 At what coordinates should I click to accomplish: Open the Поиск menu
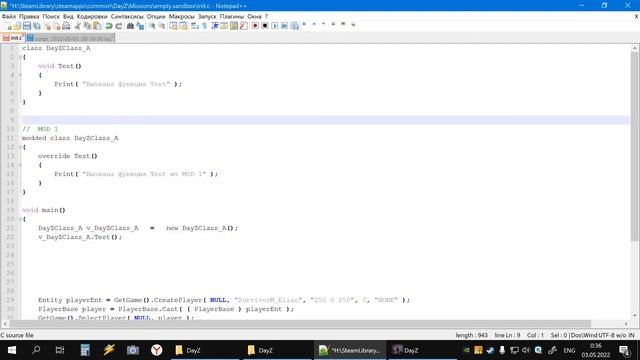pyautogui.click(x=51, y=16)
